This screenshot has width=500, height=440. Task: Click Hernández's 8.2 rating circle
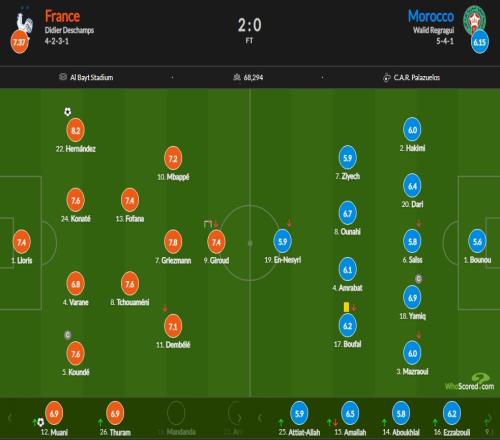coord(75,130)
